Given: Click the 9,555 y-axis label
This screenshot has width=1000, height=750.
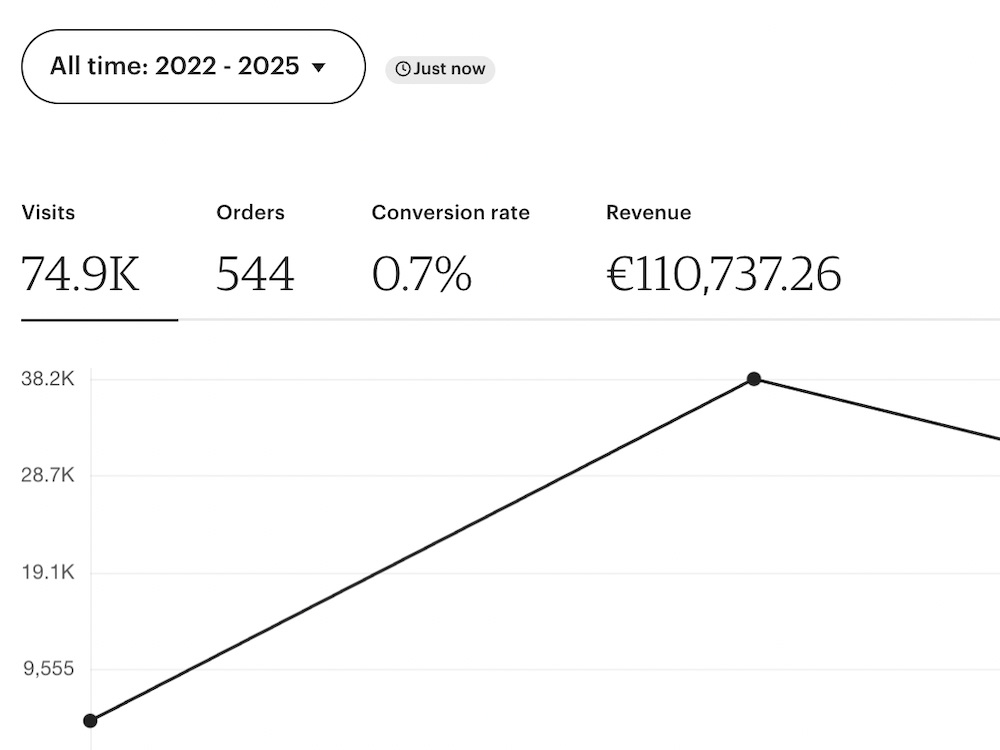Looking at the screenshot, I should (49, 668).
